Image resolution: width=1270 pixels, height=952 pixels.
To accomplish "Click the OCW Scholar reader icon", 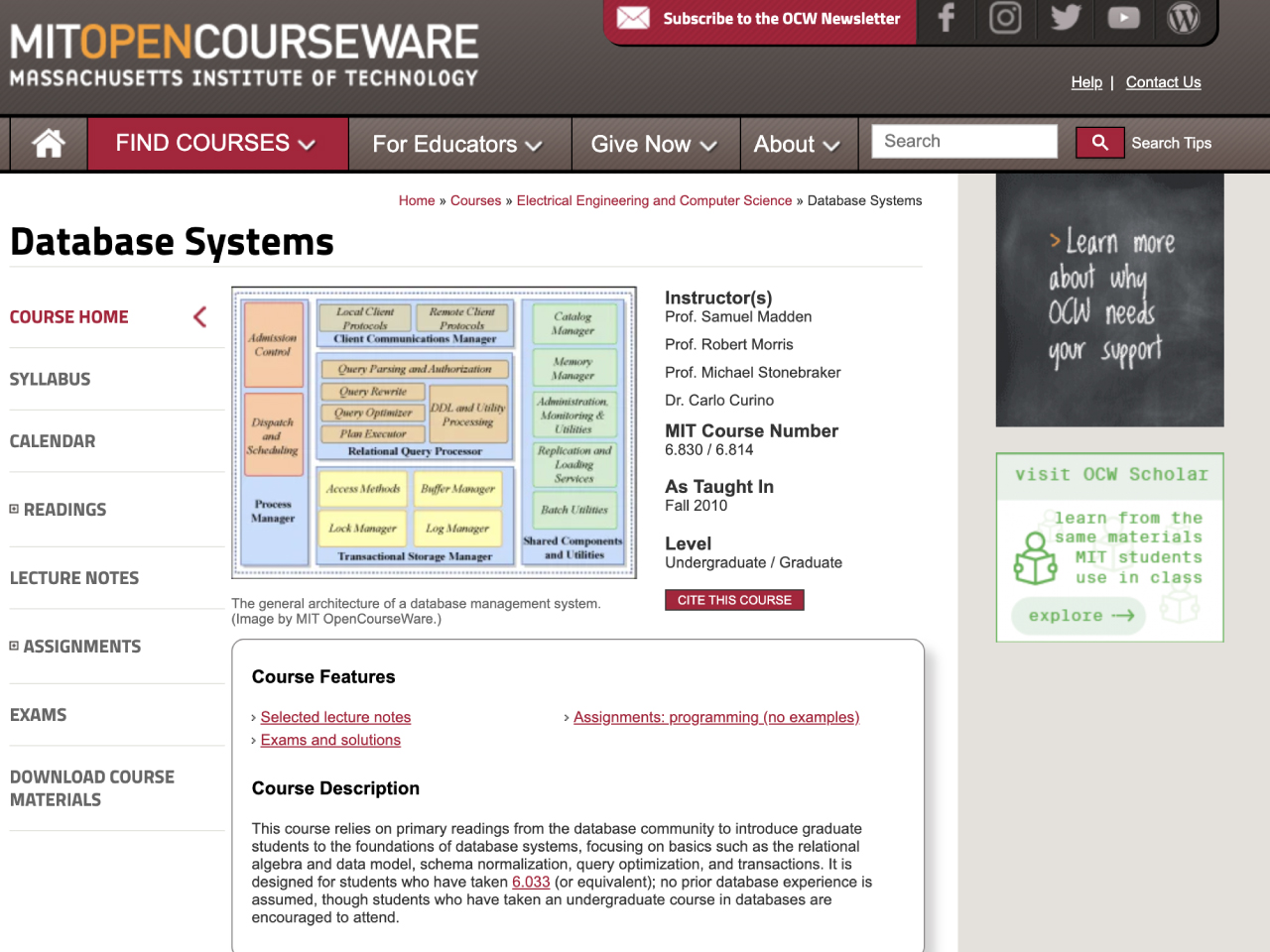I will click(1035, 558).
